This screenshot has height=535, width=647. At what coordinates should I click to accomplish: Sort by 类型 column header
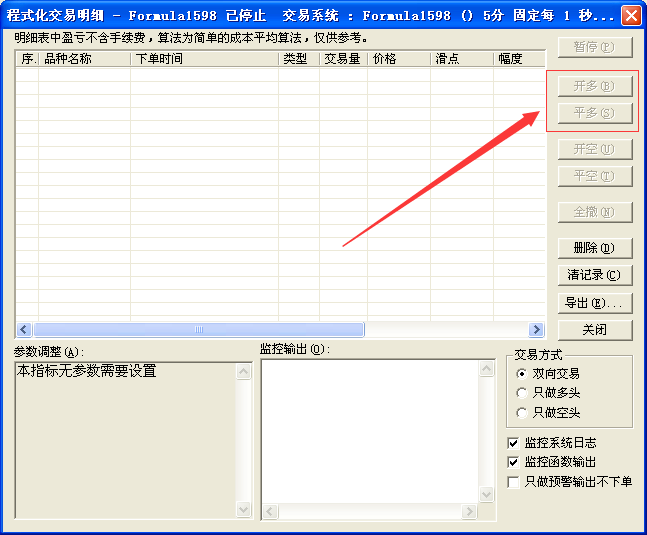(299, 59)
